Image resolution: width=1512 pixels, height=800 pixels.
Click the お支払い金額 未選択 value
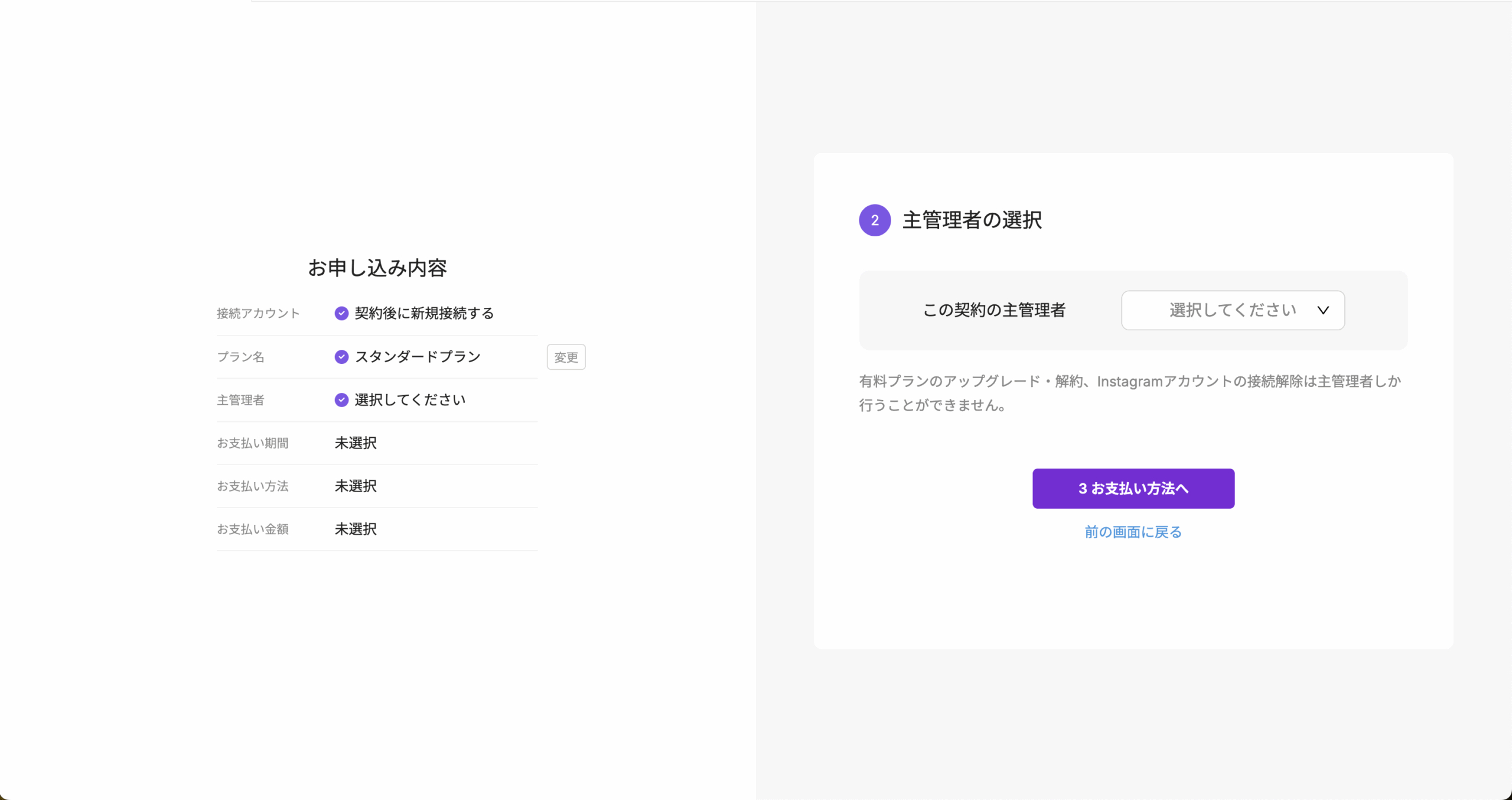[356, 529]
